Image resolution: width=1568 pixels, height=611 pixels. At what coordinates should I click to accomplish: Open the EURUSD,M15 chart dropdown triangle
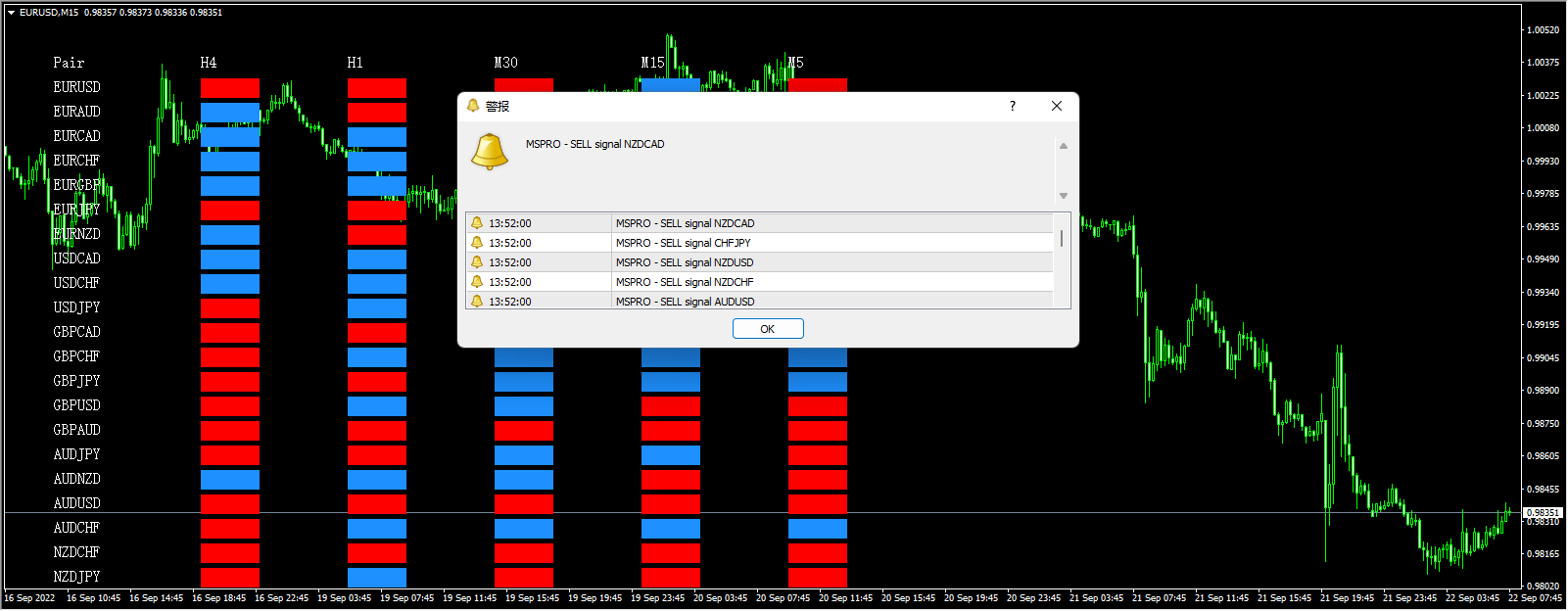point(11,13)
